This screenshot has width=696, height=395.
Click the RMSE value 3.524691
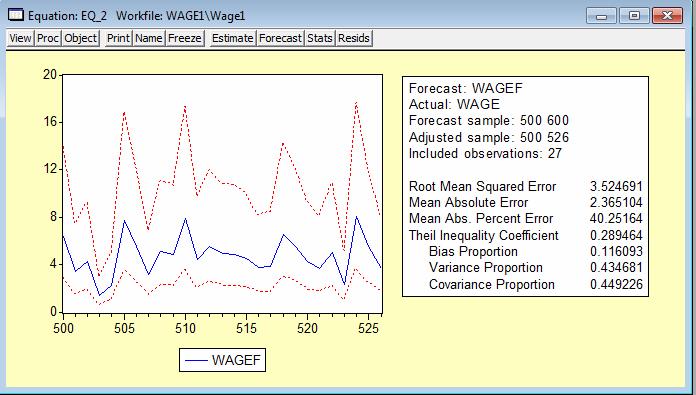point(616,186)
